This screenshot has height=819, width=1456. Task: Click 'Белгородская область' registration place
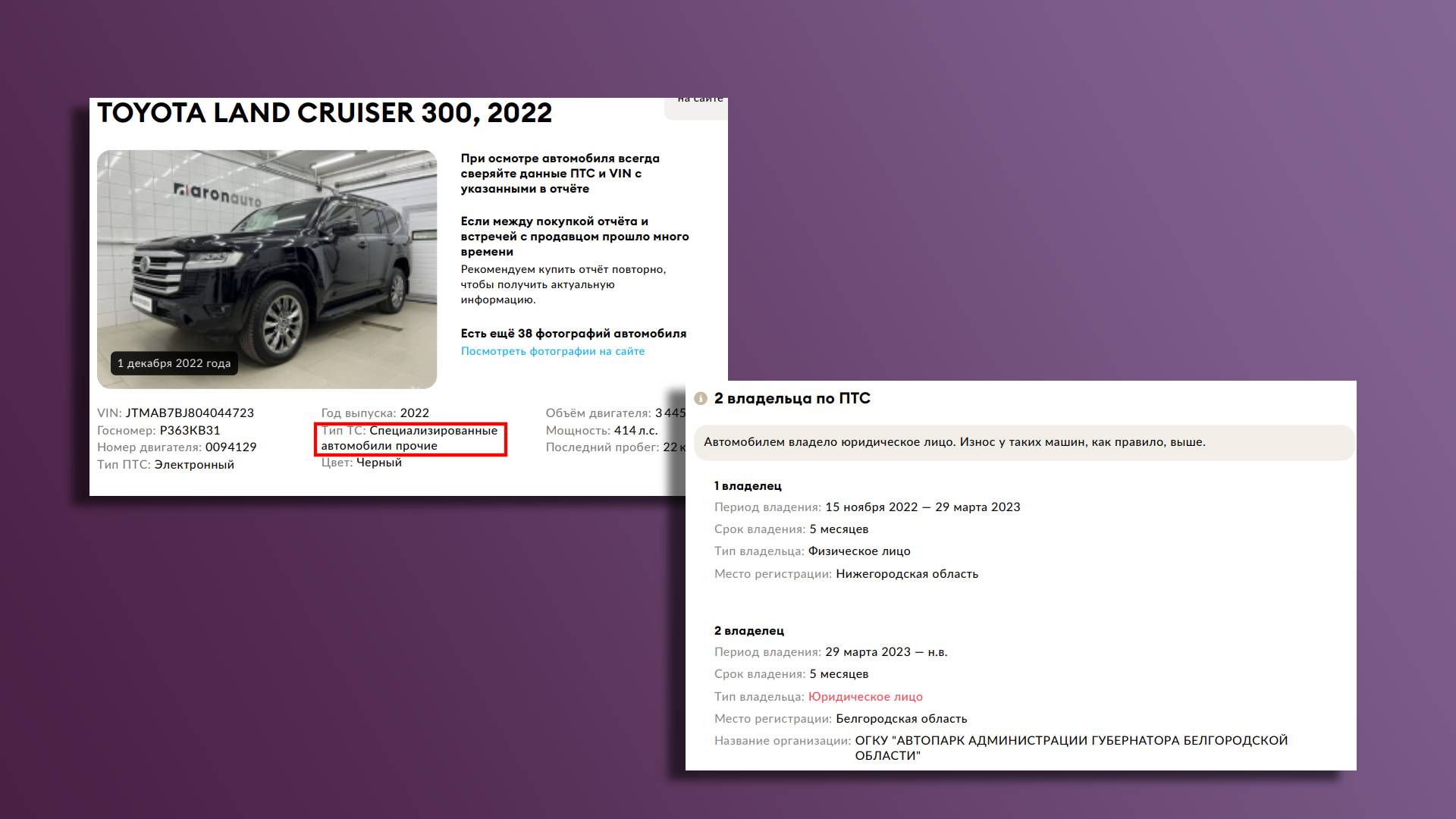coord(901,719)
